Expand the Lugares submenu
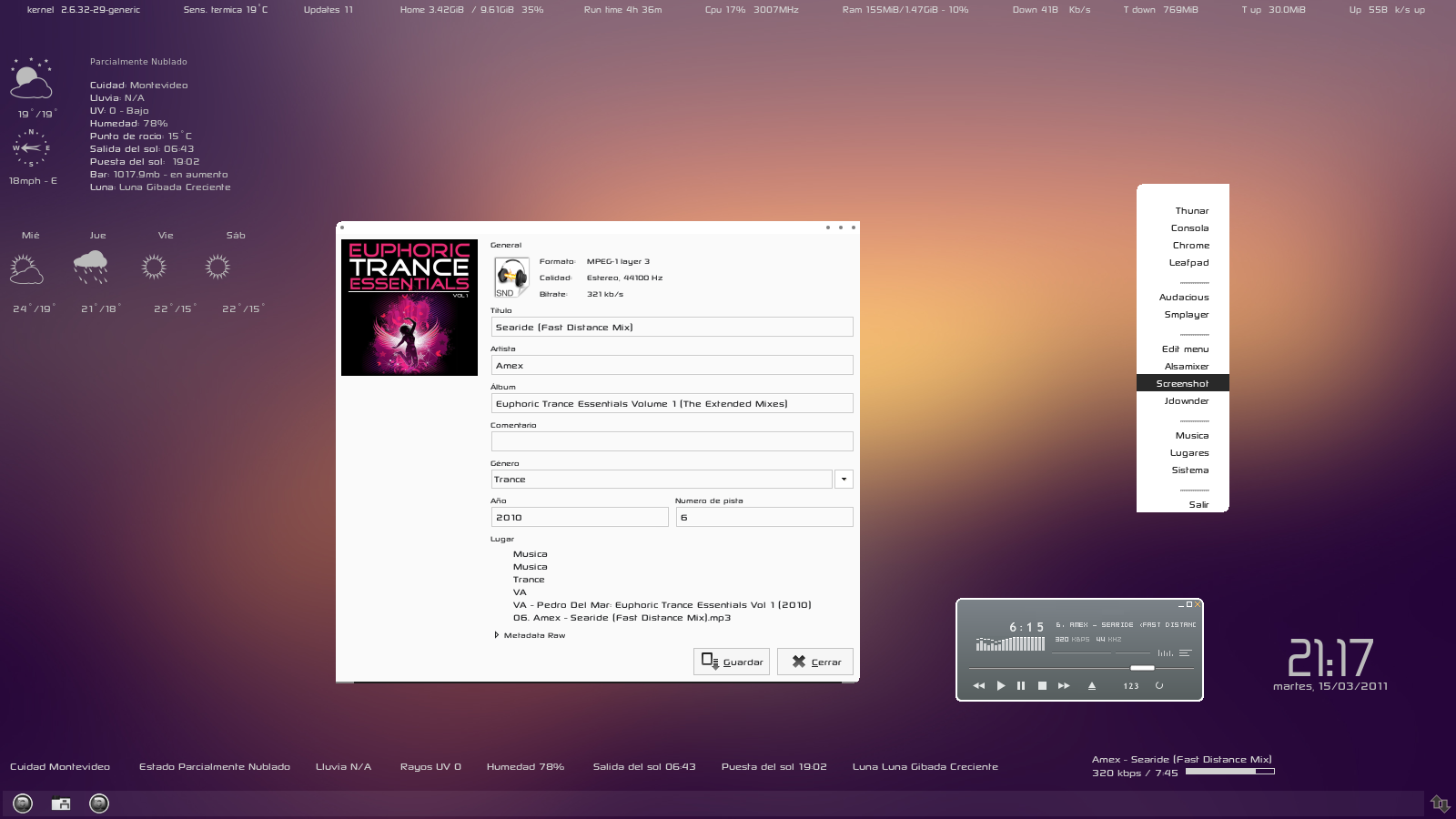 (x=1183, y=452)
